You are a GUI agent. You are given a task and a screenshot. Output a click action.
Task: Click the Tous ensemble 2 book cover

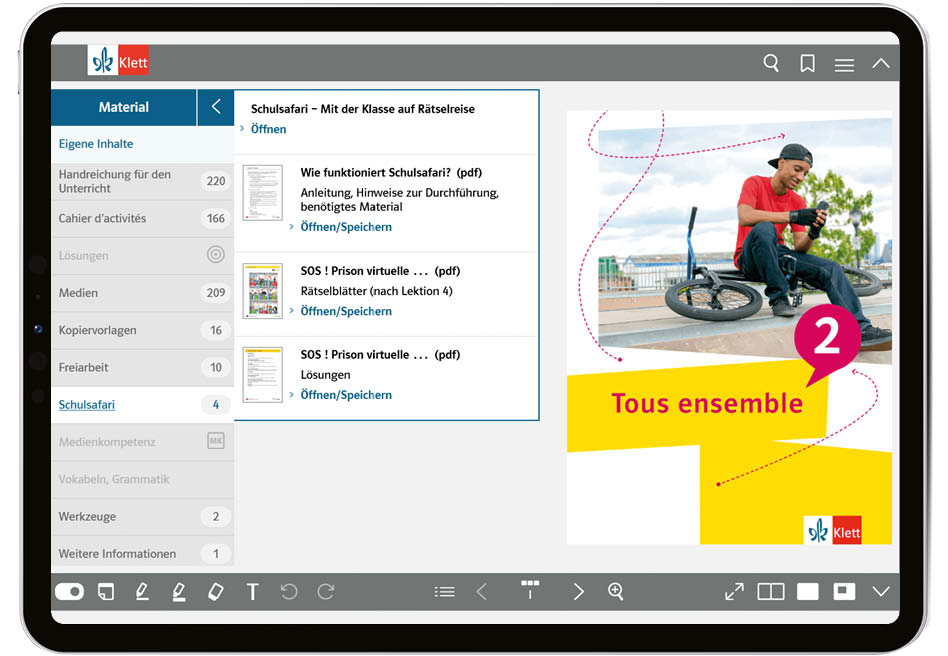729,327
